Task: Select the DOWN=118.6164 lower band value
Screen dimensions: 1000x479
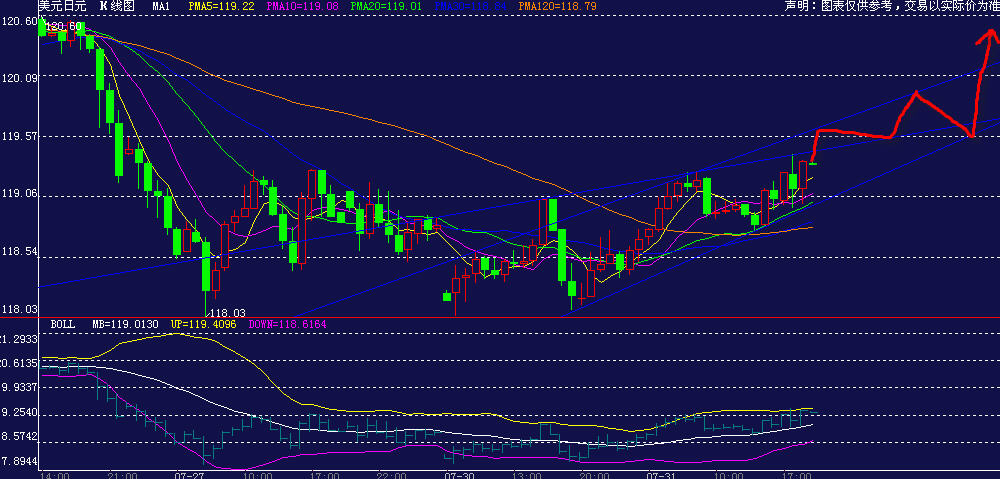Action: click(287, 324)
